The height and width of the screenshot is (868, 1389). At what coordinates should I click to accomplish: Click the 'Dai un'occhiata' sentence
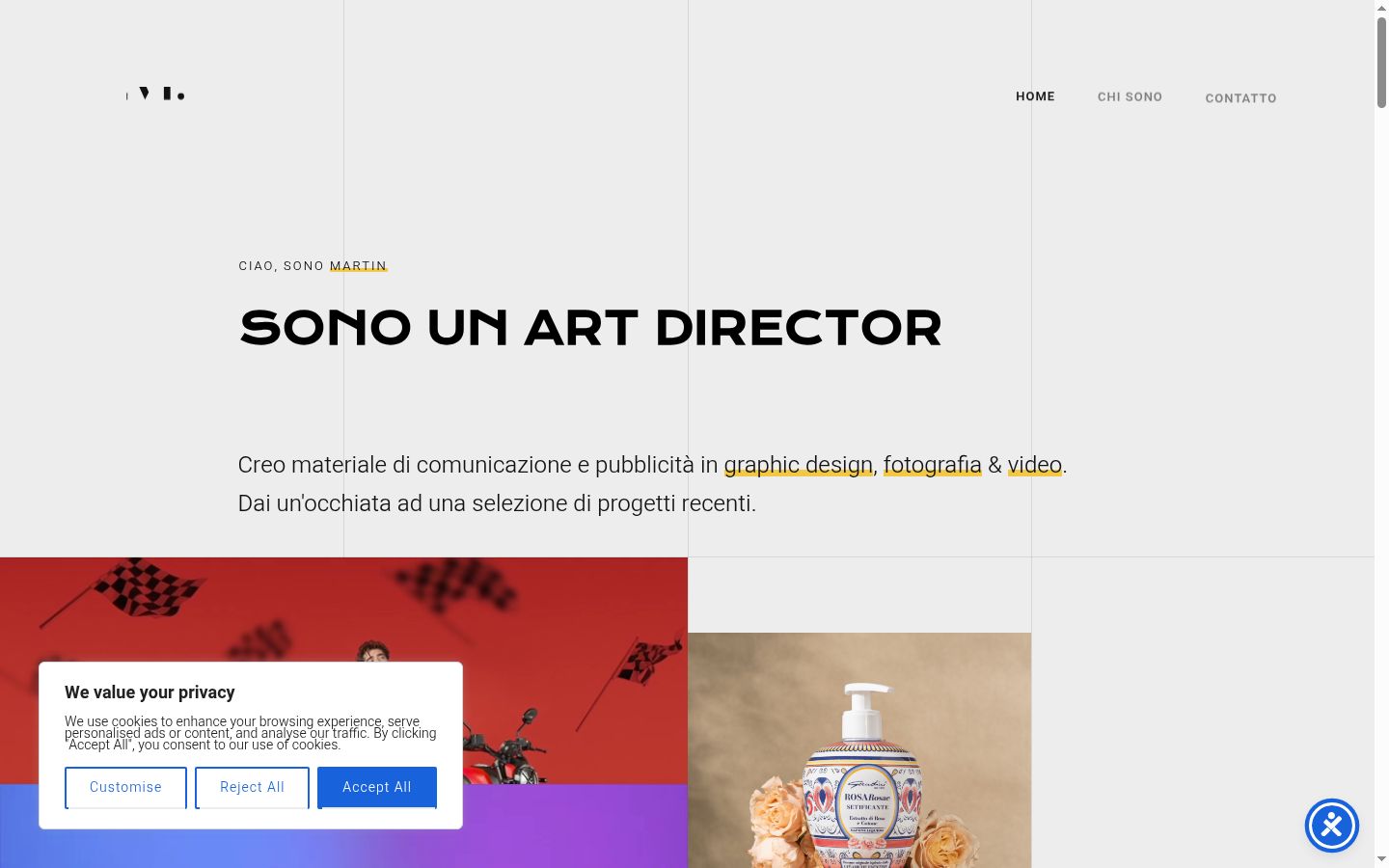click(x=497, y=503)
